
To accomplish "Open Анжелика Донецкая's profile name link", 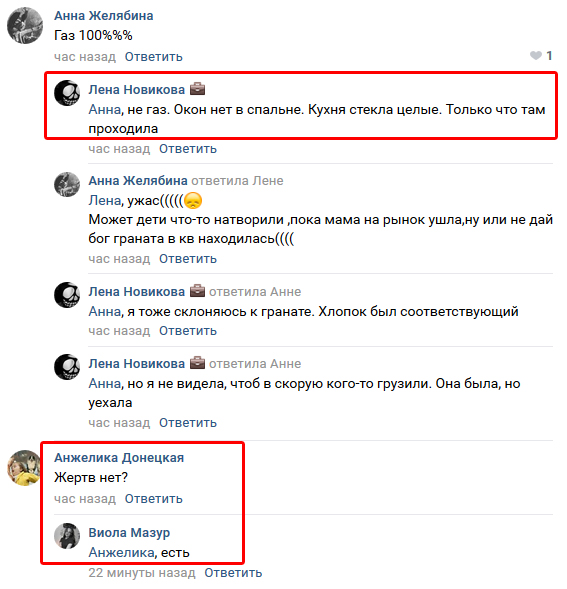I will pyautogui.click(x=119, y=458).
